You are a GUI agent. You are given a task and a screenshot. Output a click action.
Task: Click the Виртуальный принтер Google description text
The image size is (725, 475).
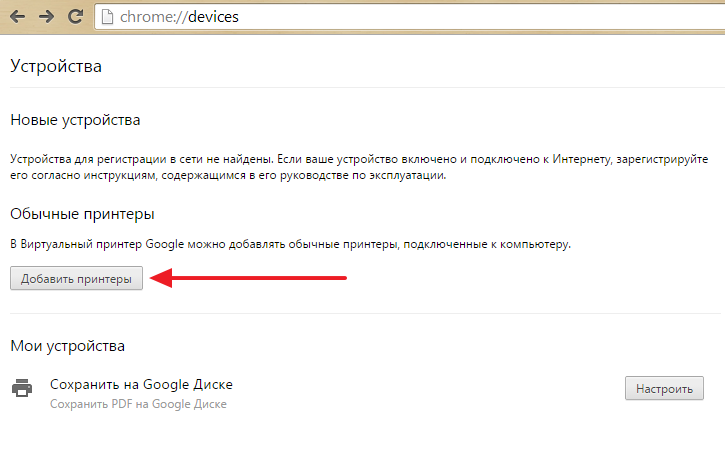(290, 244)
